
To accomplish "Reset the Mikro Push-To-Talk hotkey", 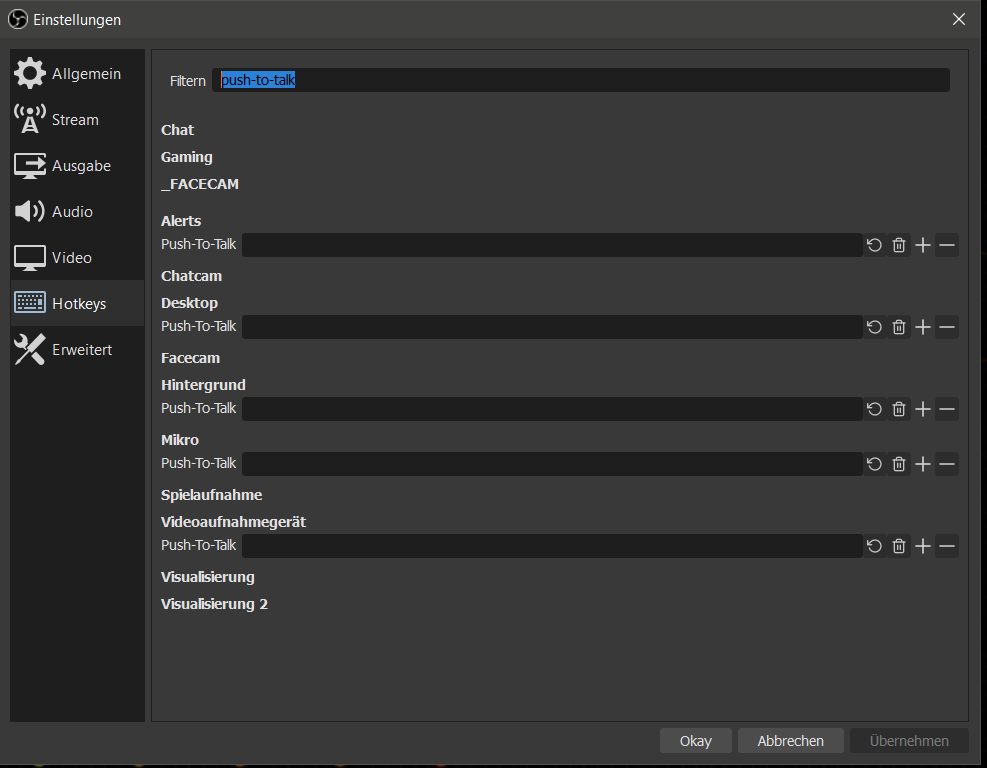I will click(874, 464).
